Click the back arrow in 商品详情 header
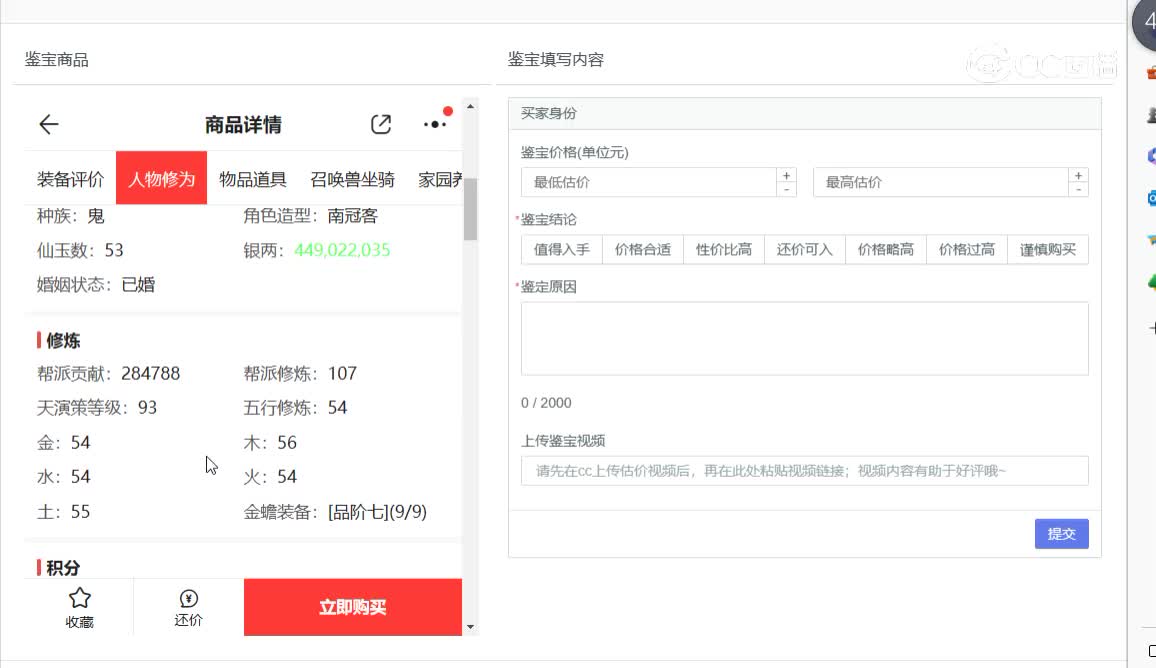This screenshot has width=1156, height=668. coord(49,125)
